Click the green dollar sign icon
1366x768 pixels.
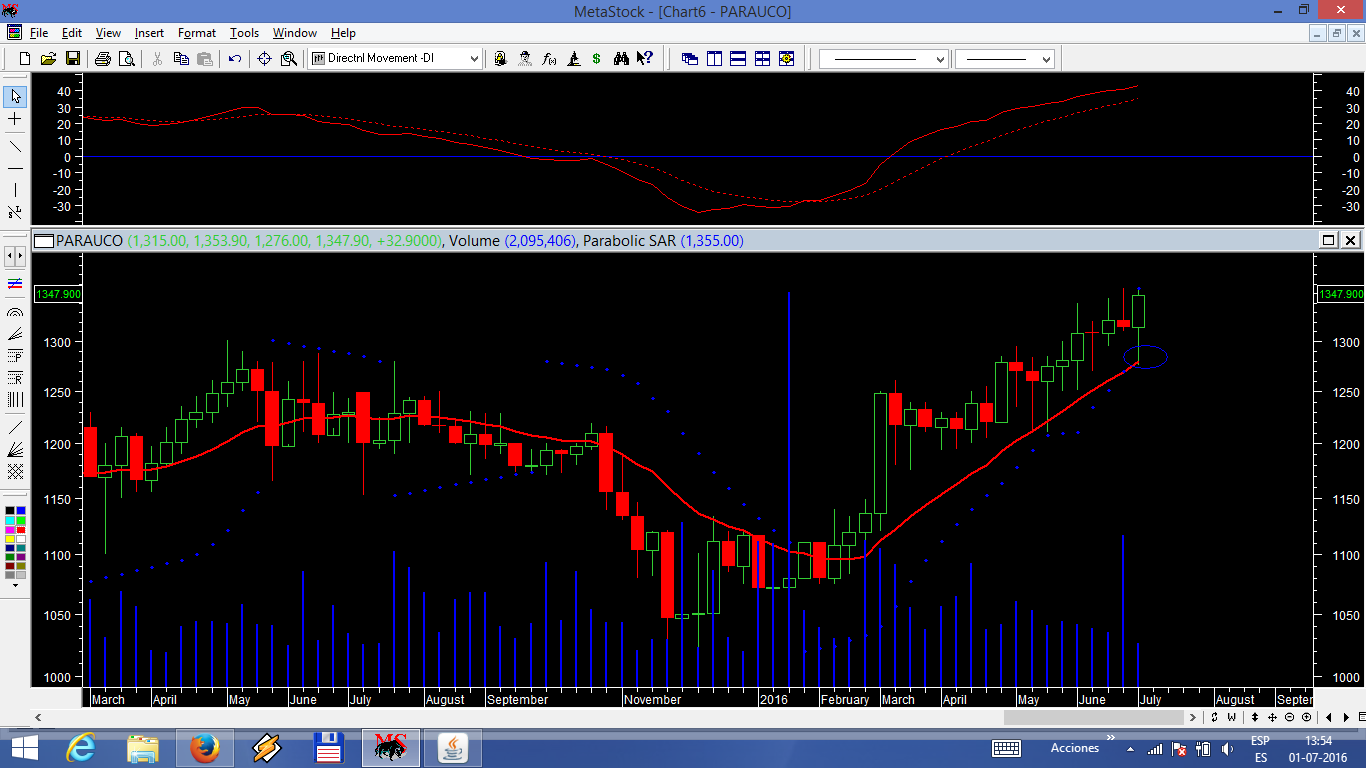(597, 59)
